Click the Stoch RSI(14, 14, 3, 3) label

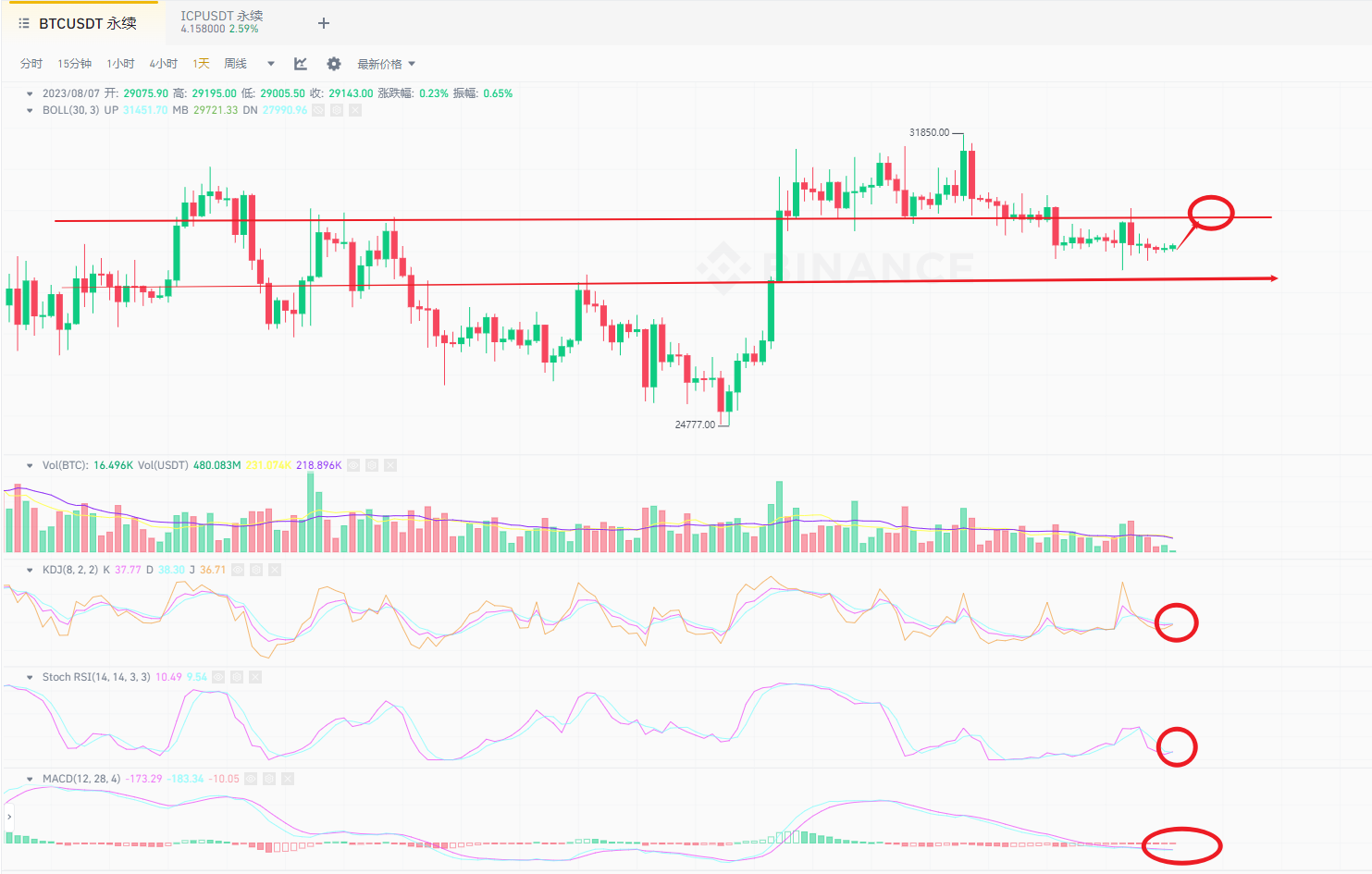point(96,677)
